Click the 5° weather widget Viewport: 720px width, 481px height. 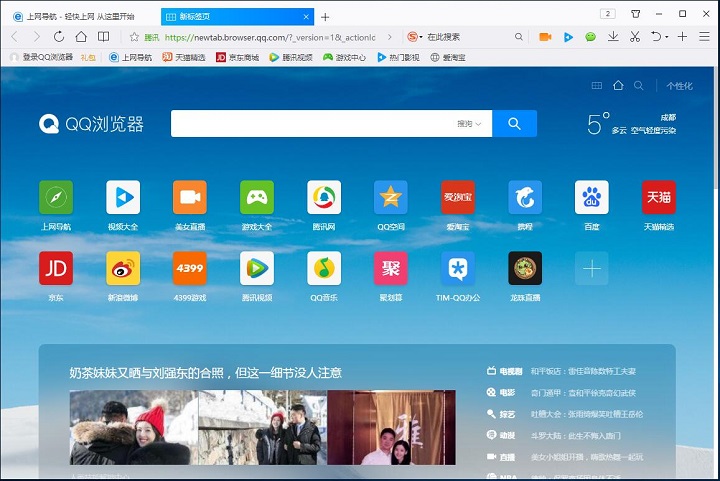[631, 123]
